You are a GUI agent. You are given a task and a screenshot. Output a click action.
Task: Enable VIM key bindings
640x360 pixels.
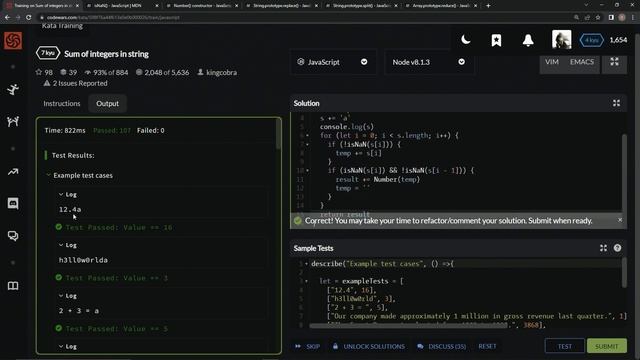coord(552,62)
